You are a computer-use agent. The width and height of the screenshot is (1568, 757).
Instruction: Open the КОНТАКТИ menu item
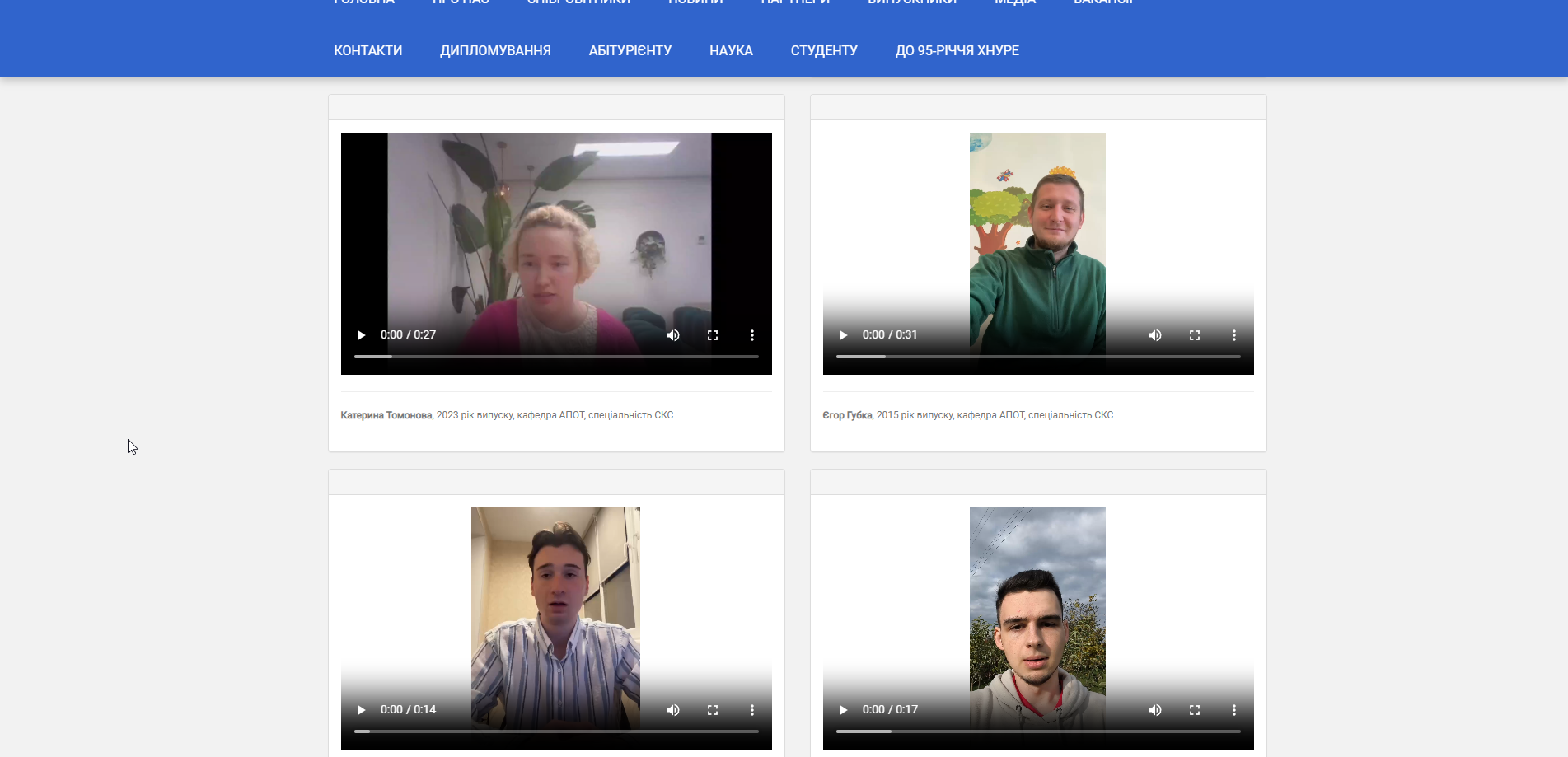[x=367, y=50]
